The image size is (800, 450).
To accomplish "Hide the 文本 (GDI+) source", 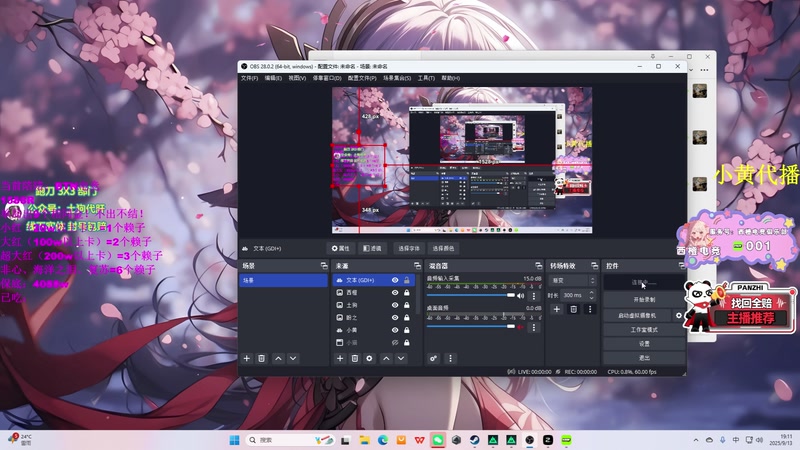I will (x=395, y=280).
